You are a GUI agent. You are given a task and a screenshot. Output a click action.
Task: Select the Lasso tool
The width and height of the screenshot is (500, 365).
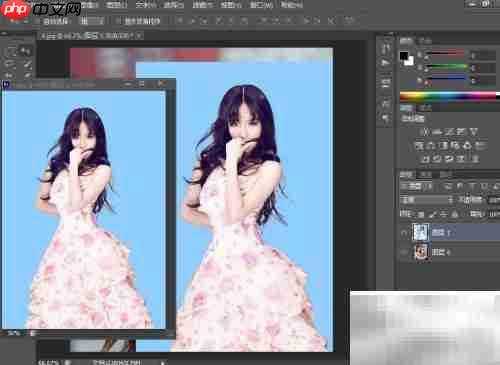[x=11, y=64]
